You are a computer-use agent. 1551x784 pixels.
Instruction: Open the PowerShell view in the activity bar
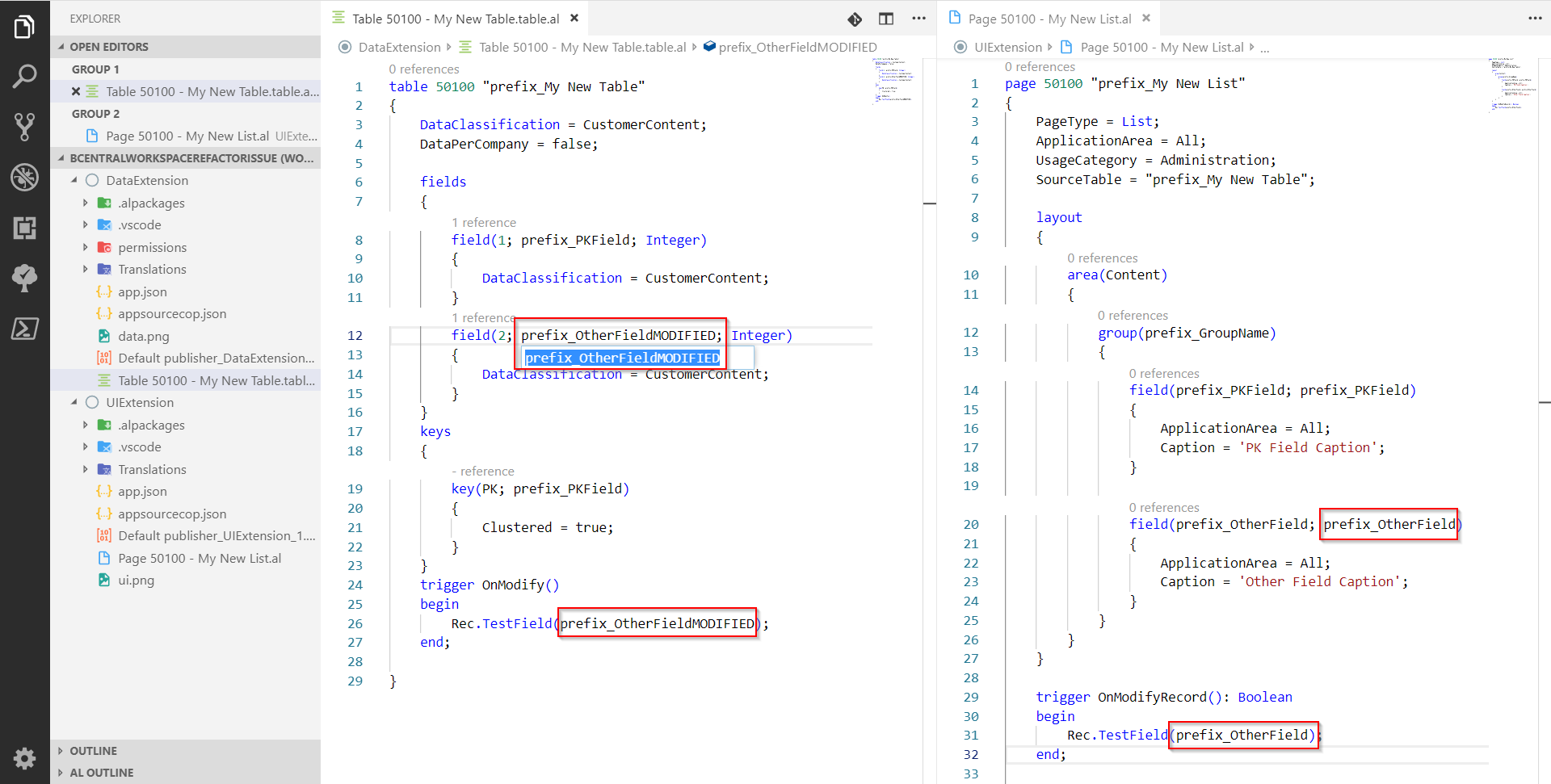(x=24, y=329)
